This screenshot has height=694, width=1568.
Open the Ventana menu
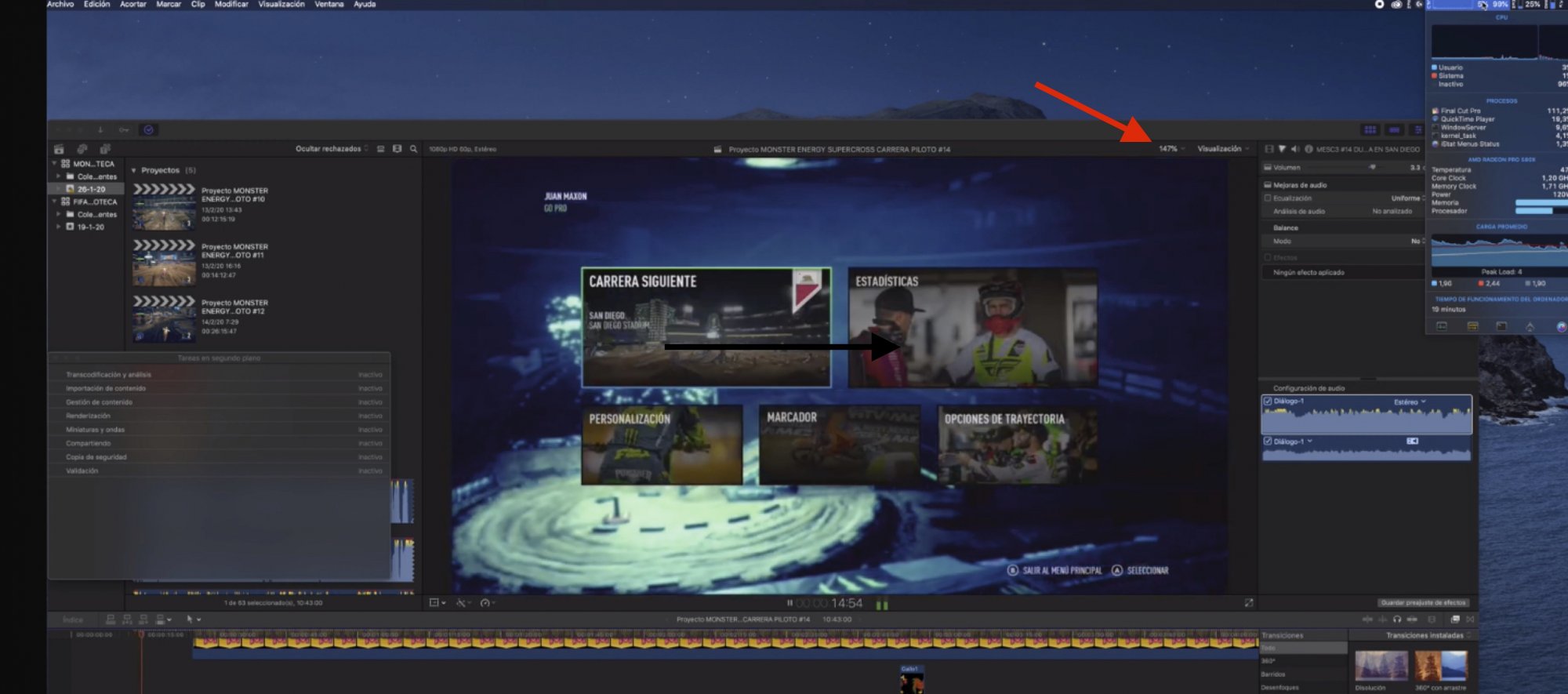[329, 4]
